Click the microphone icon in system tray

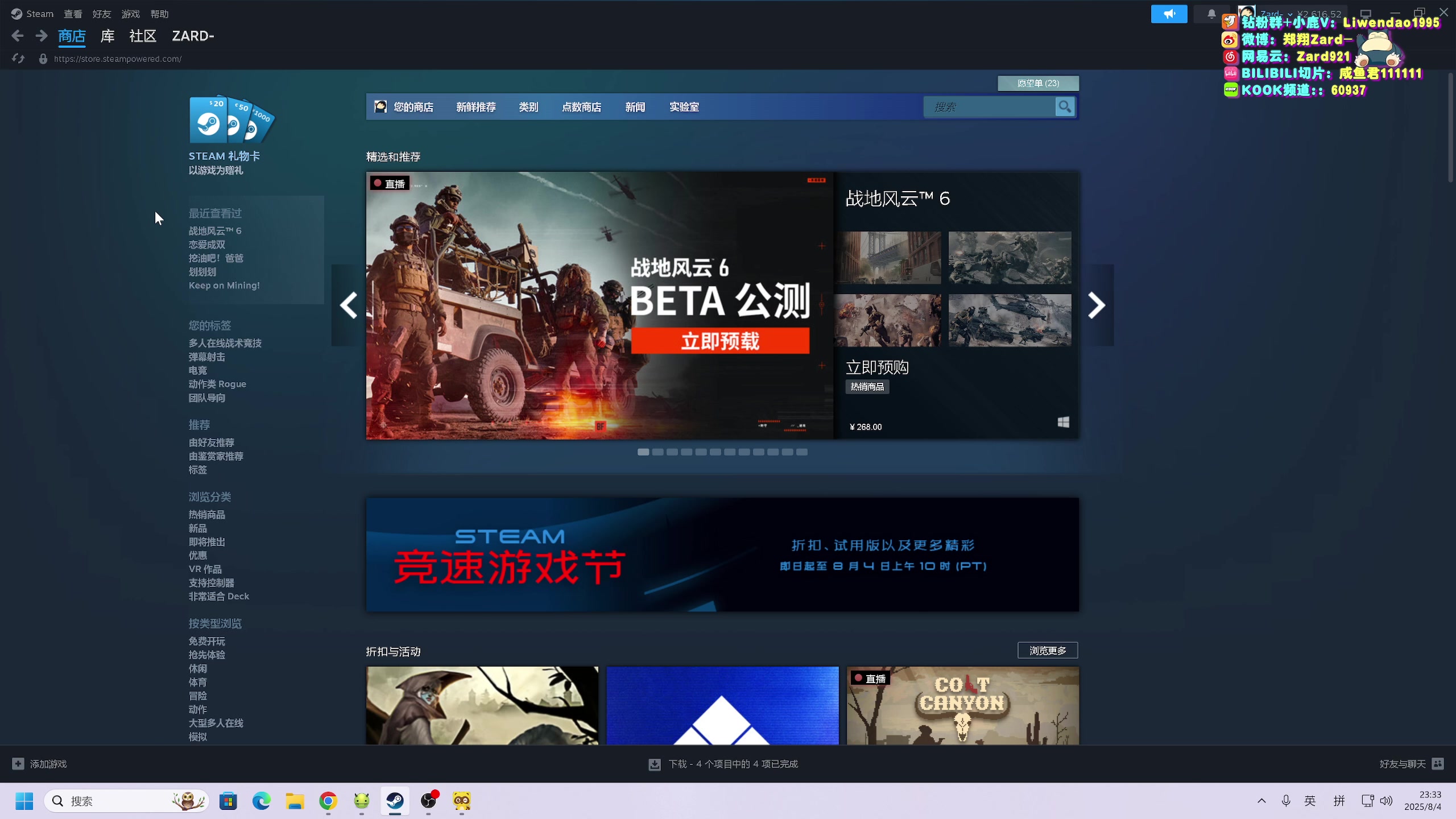coord(1285,801)
